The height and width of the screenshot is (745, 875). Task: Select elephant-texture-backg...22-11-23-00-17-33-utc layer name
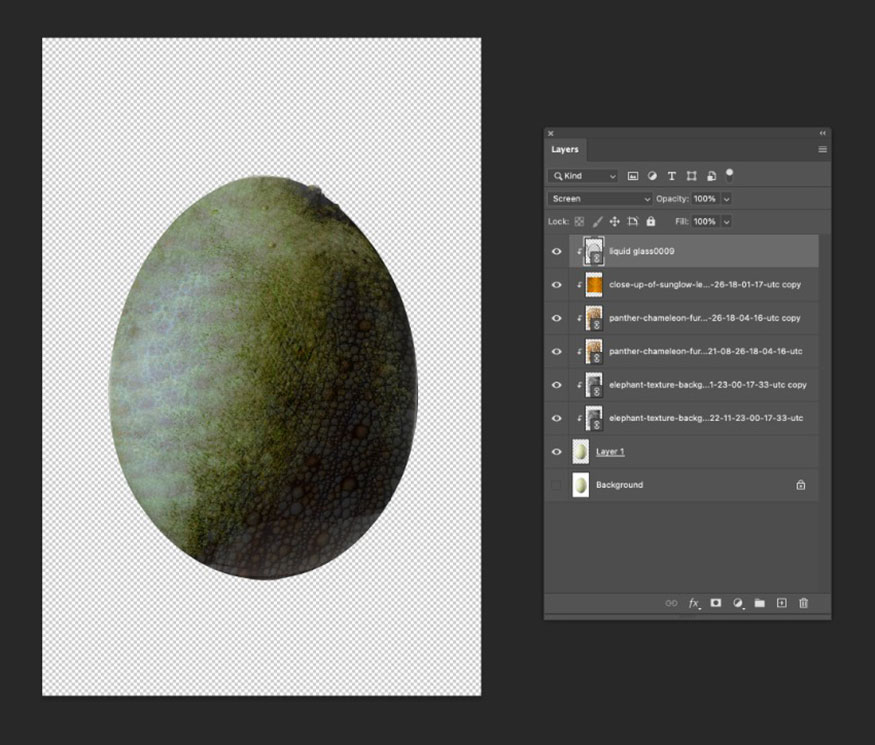point(706,418)
